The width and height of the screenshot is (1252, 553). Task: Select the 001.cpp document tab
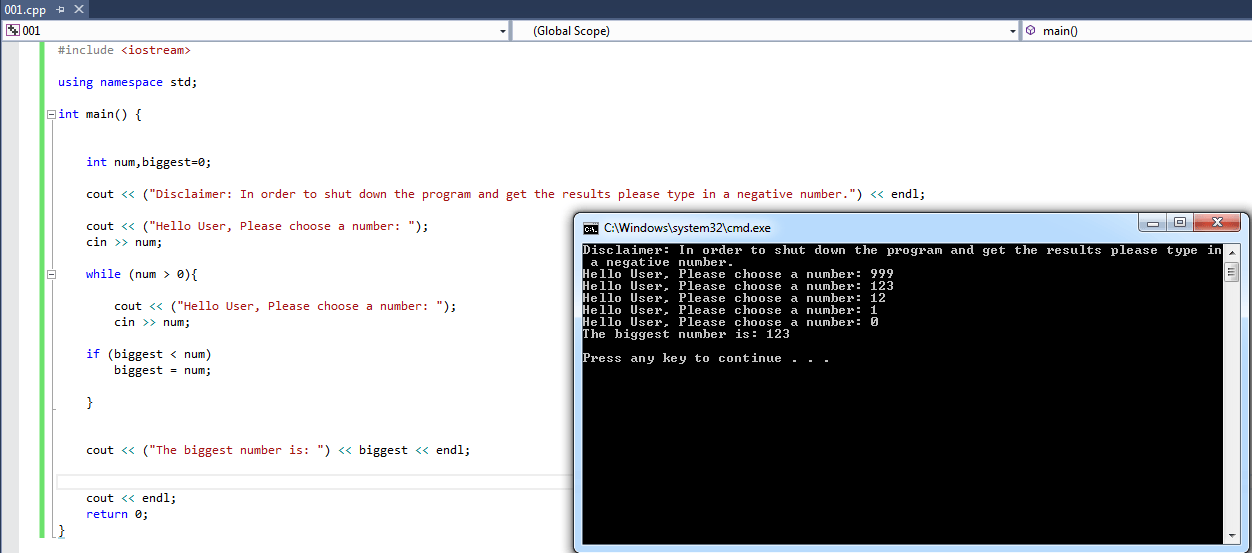pyautogui.click(x=24, y=9)
